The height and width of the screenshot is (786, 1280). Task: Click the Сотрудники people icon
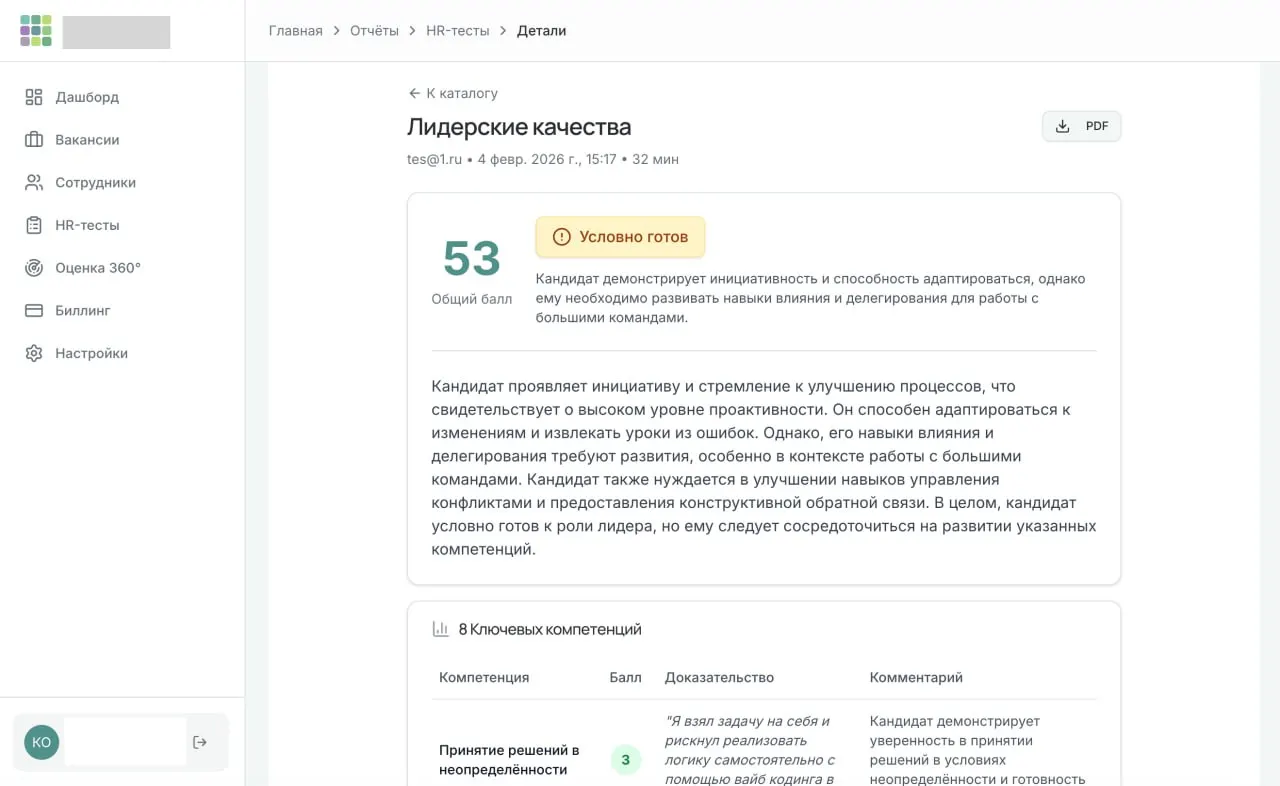[34, 183]
